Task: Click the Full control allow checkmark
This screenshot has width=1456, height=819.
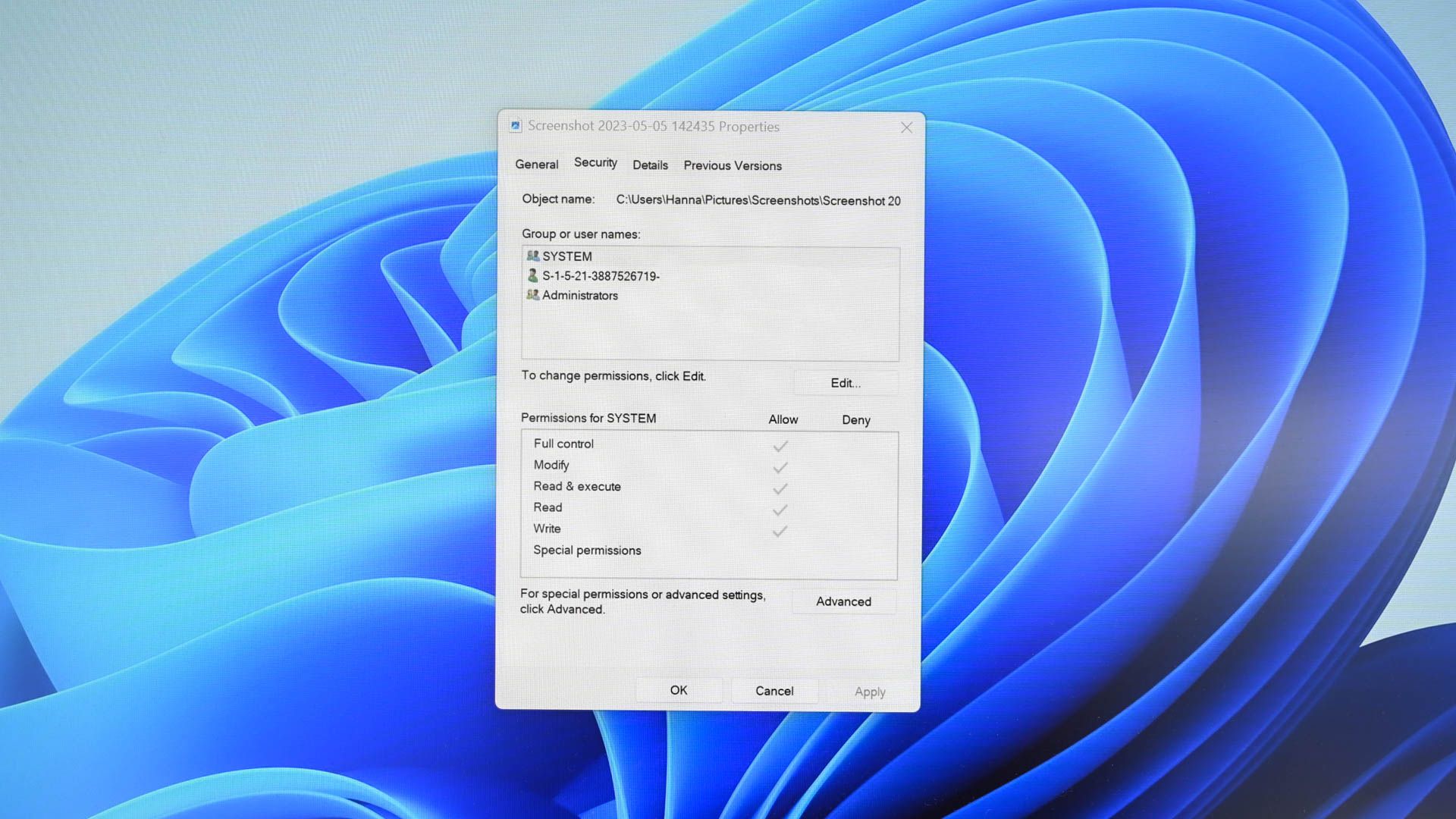Action: click(780, 446)
